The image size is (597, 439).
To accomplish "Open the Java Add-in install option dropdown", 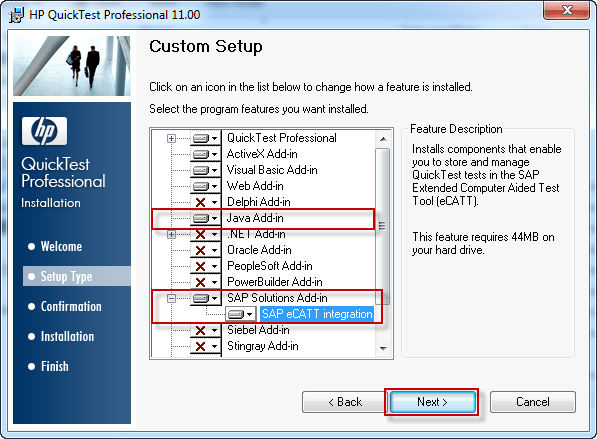I will click(x=215, y=219).
